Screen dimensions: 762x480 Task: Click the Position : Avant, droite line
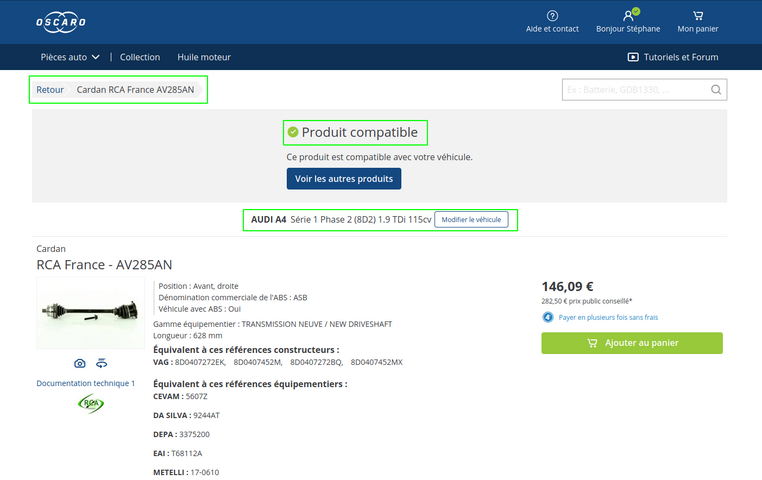tap(198, 286)
